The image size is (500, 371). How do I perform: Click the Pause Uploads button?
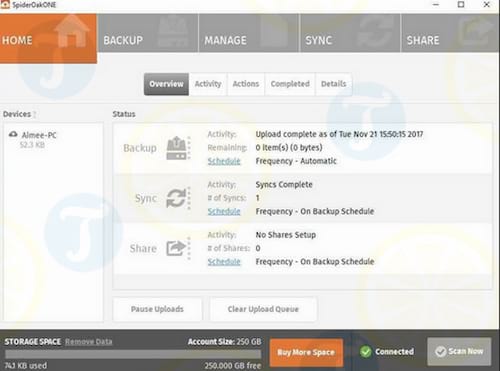coord(157,309)
